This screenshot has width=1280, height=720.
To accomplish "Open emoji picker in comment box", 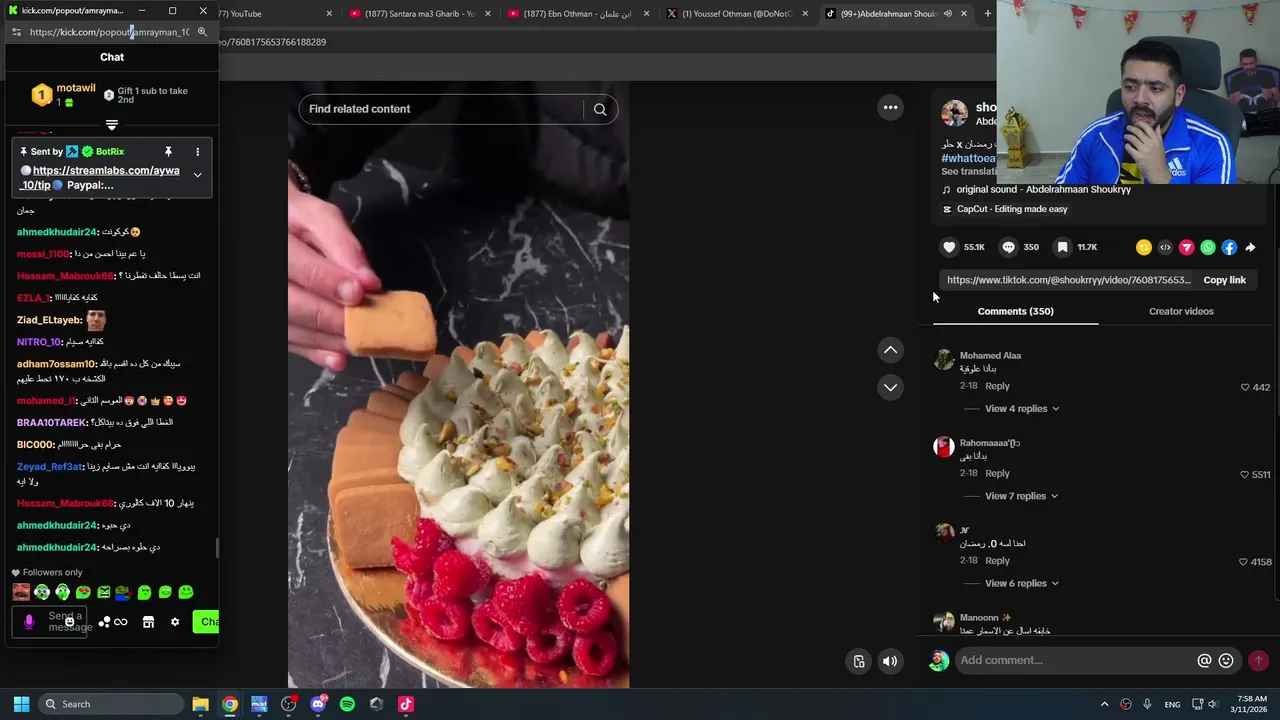I will point(1226,660).
